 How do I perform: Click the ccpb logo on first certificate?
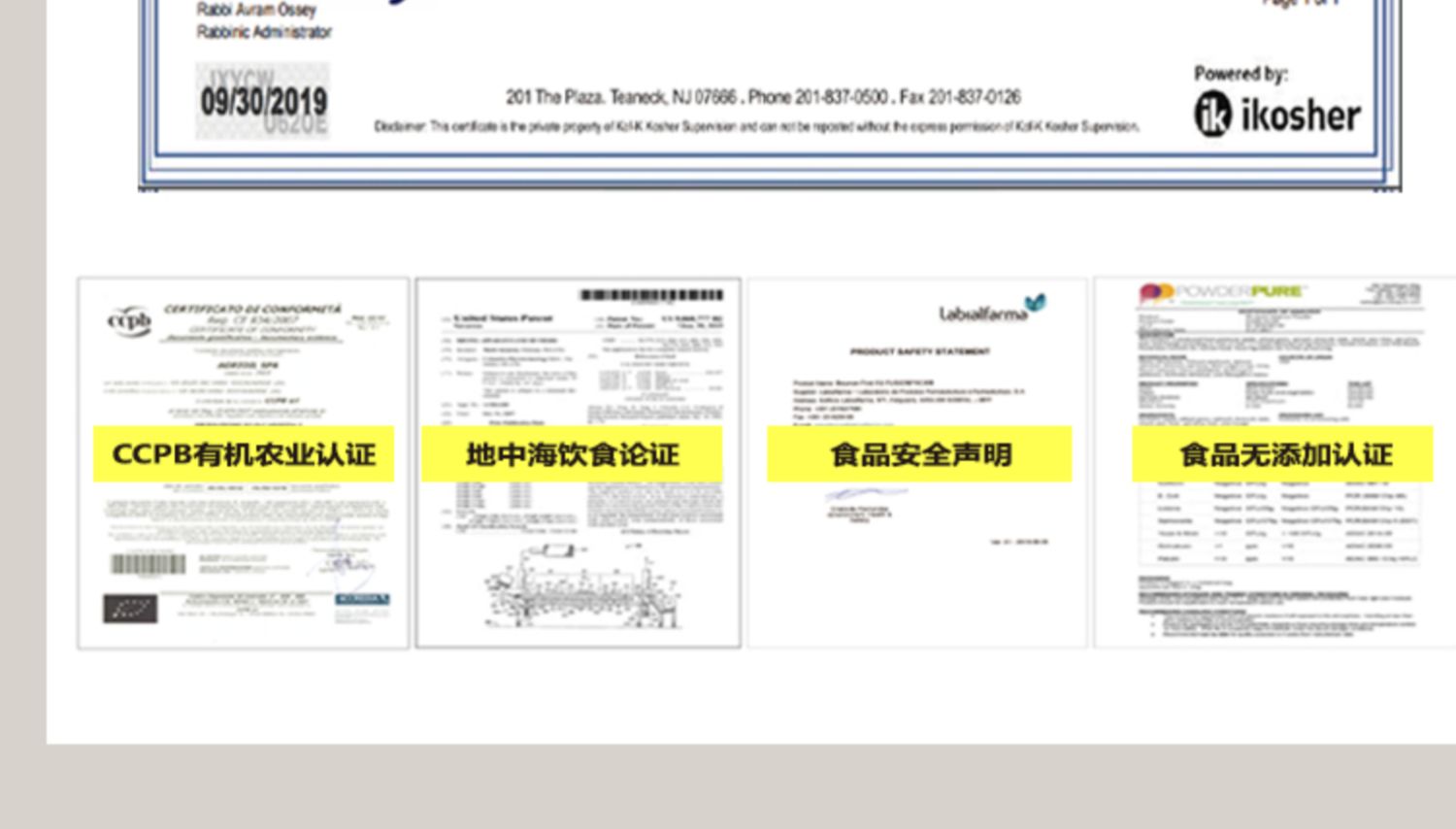coord(129,321)
